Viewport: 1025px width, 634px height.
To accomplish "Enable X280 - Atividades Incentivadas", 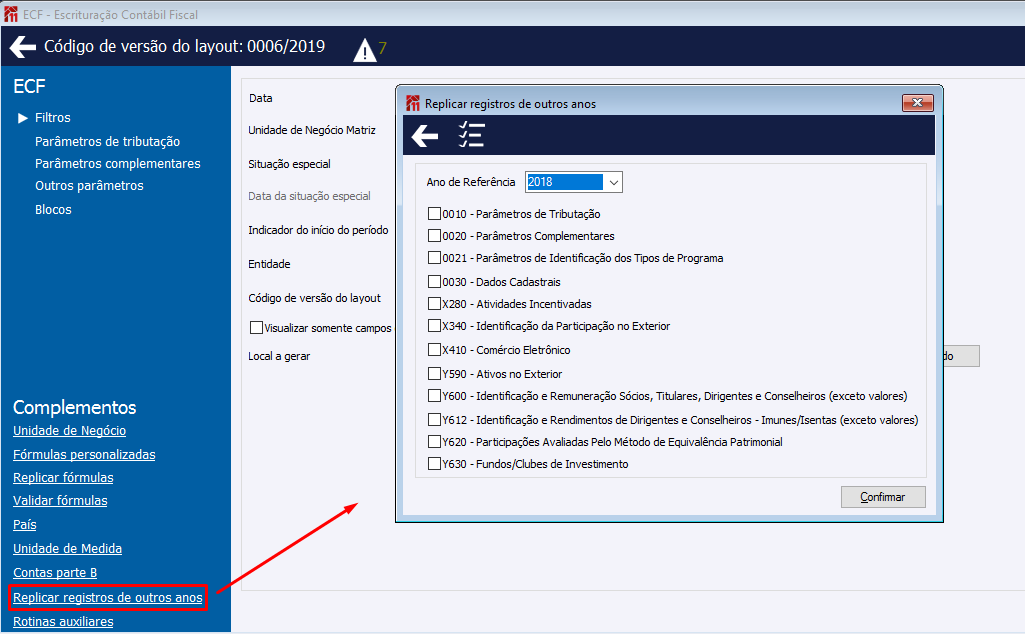I will point(434,304).
